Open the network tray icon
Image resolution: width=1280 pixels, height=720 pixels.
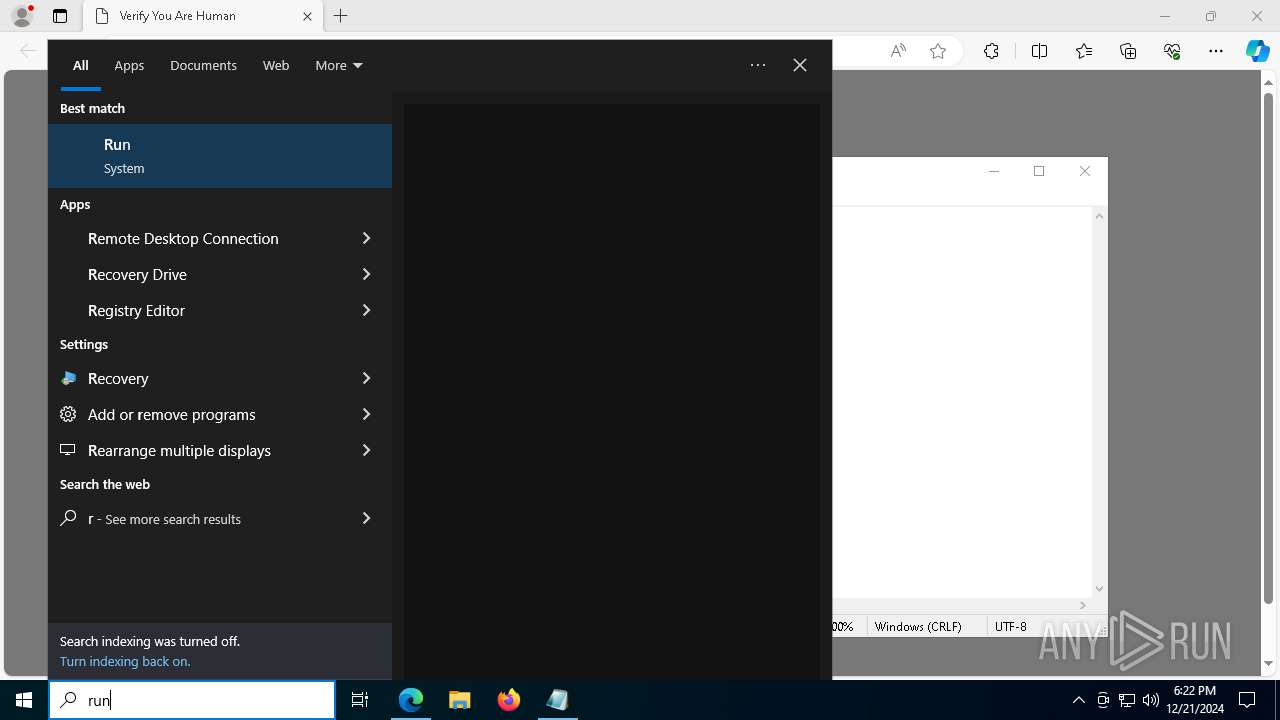1127,700
